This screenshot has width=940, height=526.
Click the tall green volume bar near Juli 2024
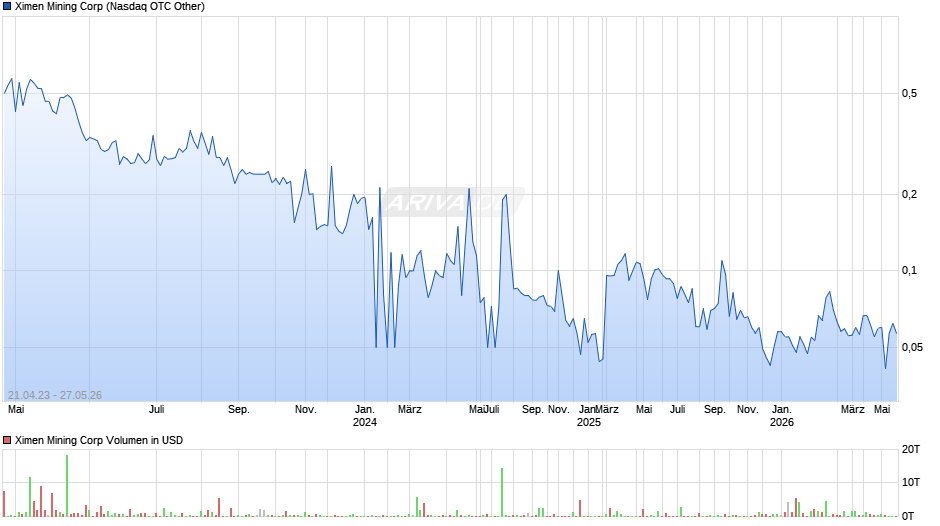point(502,492)
